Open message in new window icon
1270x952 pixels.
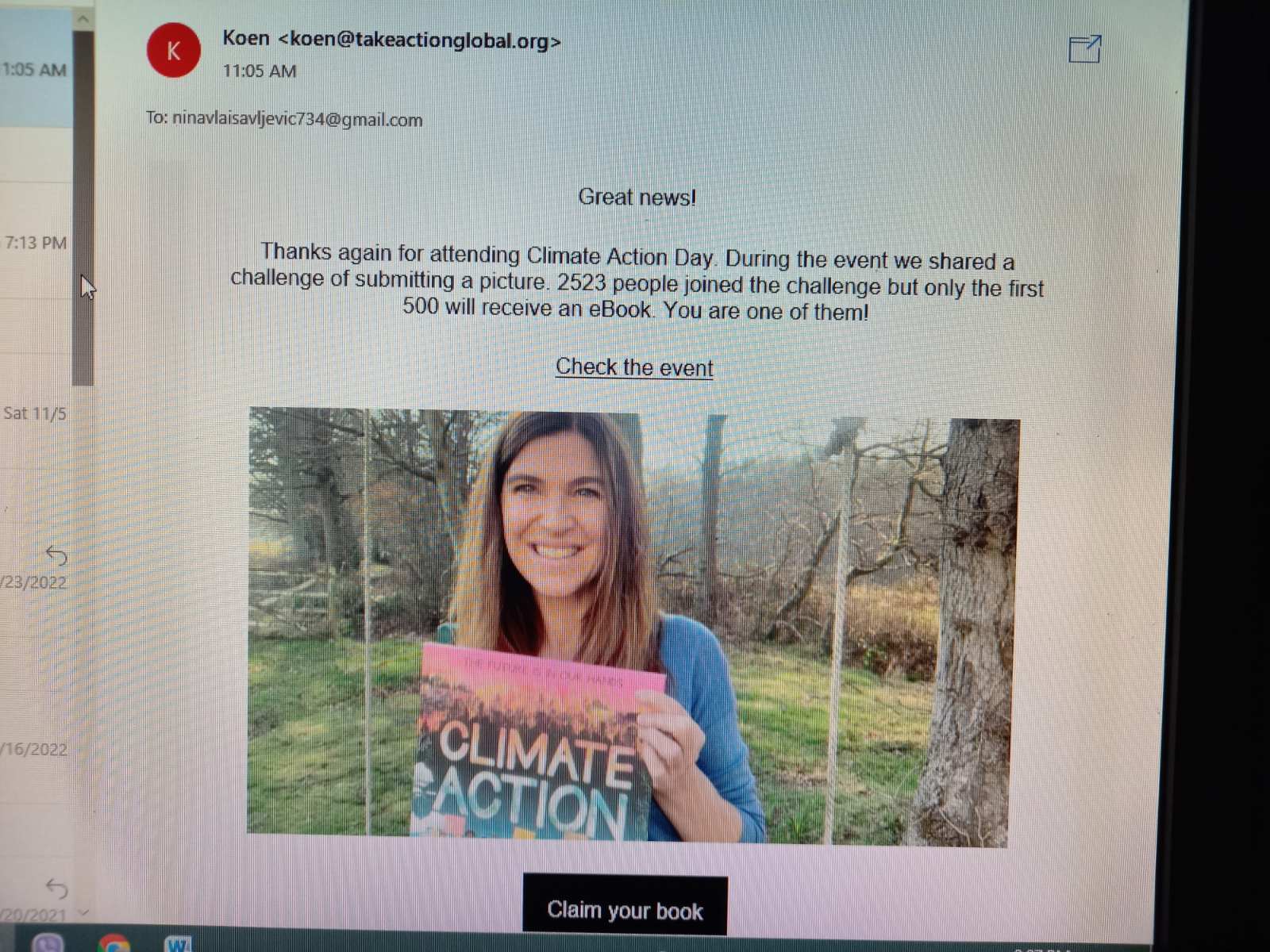(1084, 48)
